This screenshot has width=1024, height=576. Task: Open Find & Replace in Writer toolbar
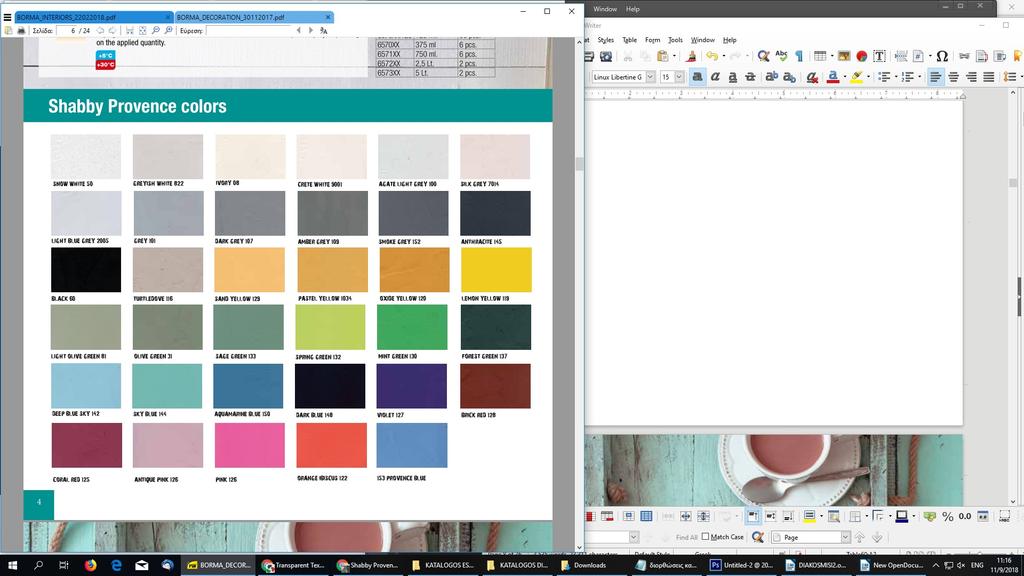(x=763, y=57)
